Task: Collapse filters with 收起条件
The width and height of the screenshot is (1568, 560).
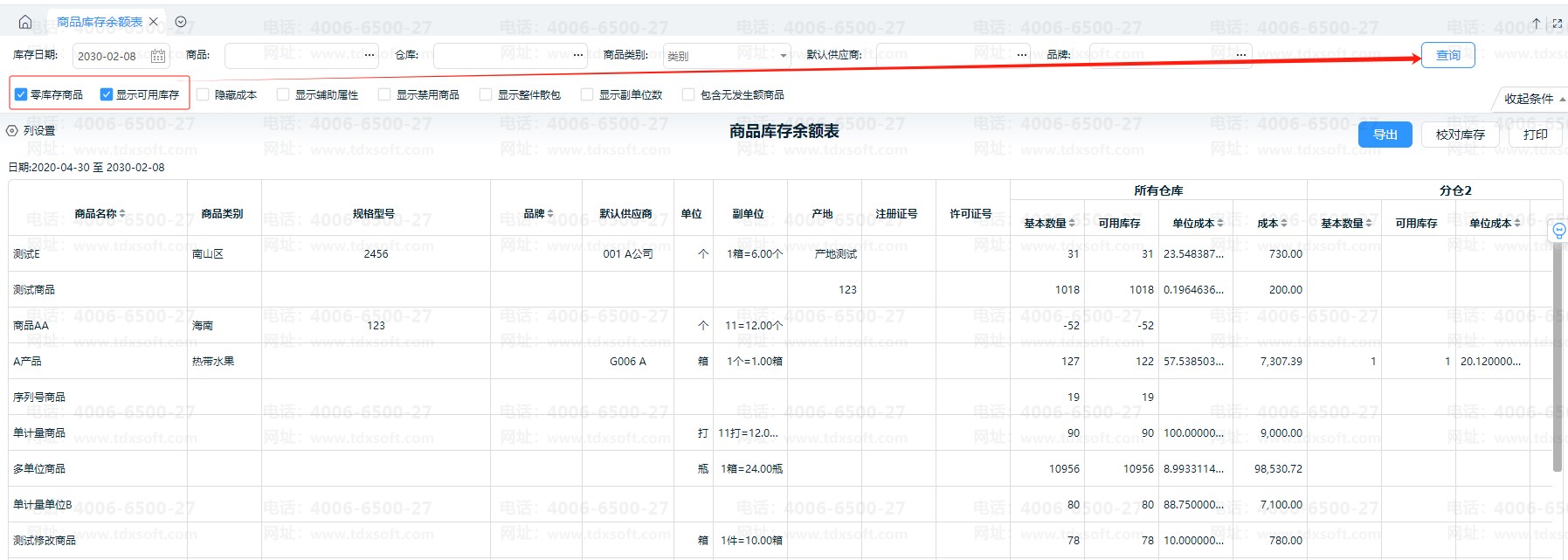Action: point(1533,99)
